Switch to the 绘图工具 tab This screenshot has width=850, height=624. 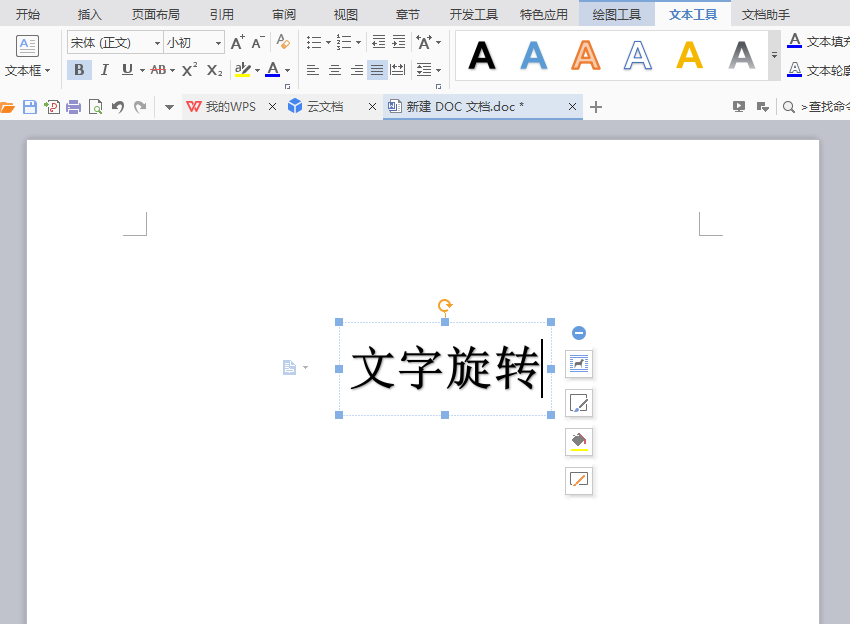[x=616, y=15]
